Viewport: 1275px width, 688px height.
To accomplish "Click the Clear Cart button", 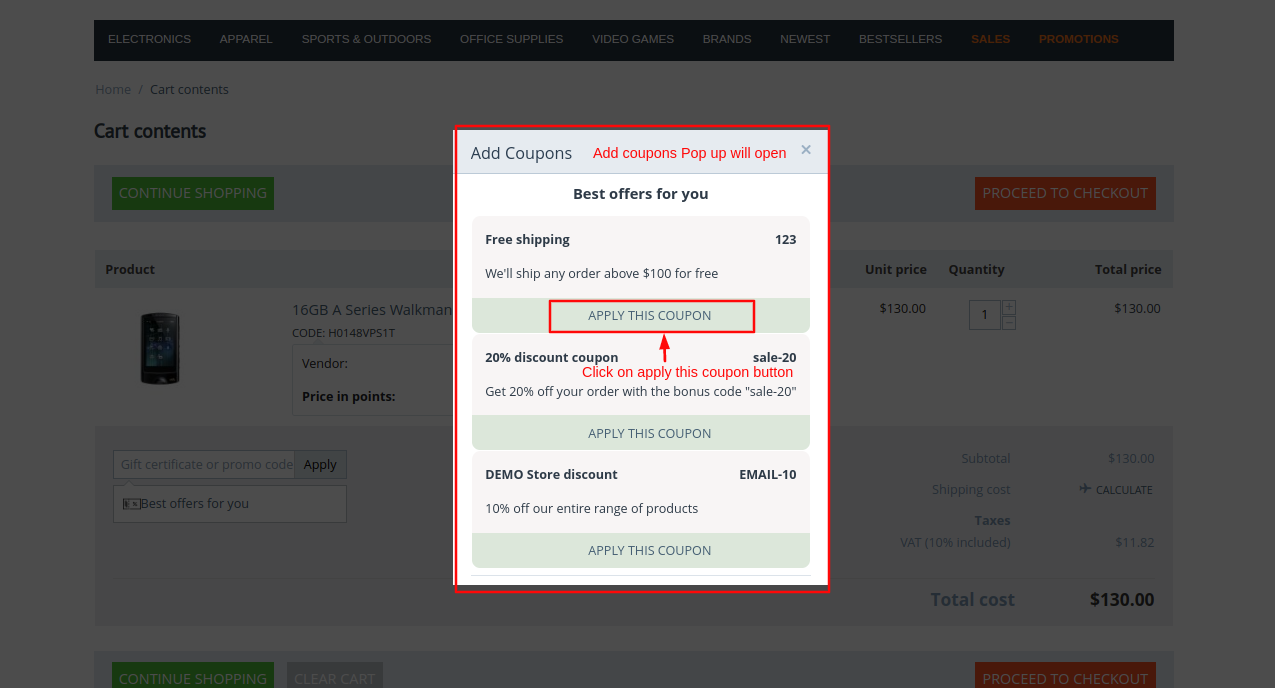I will tap(334, 677).
